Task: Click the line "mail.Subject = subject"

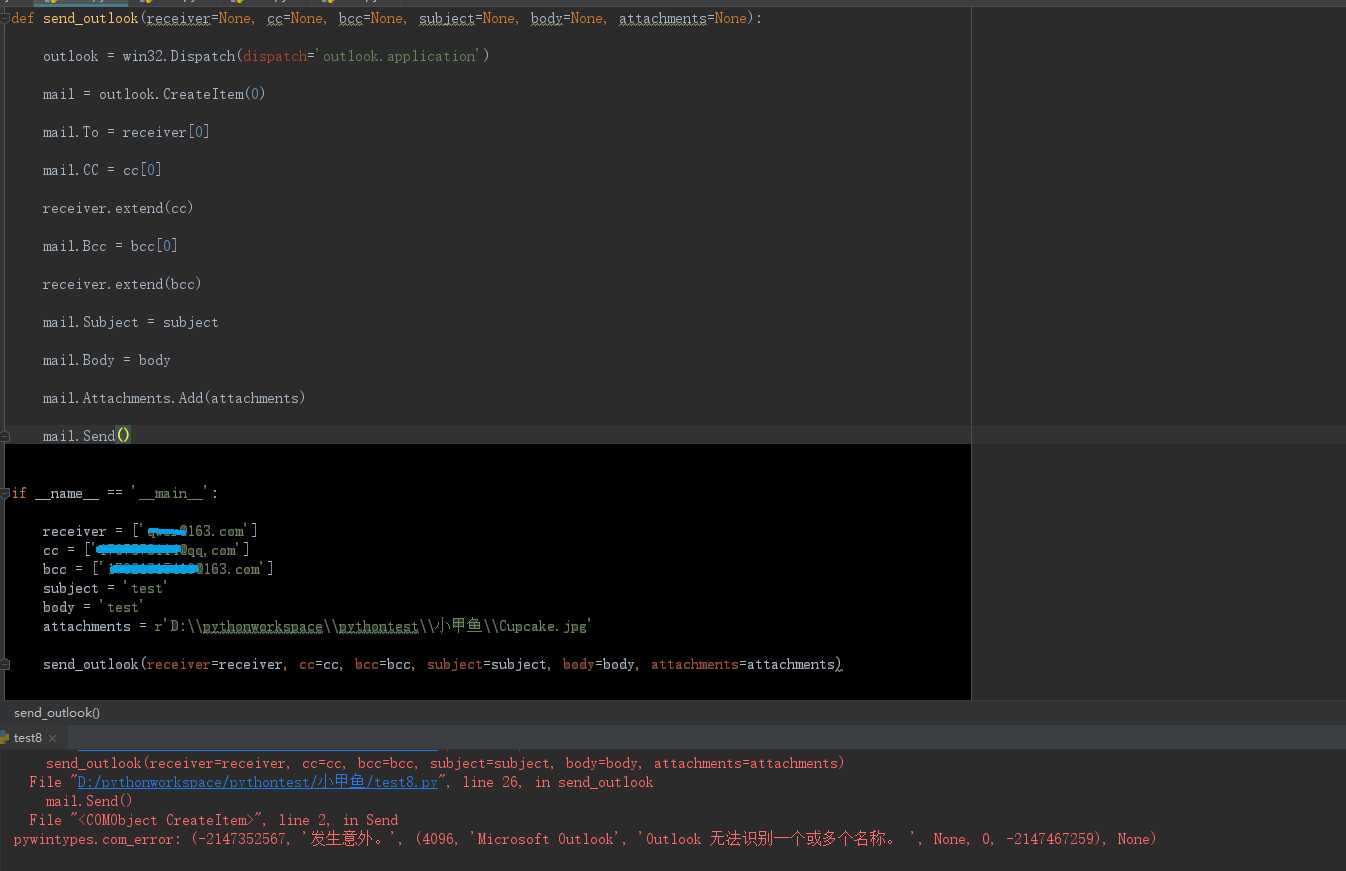Action: coord(130,322)
